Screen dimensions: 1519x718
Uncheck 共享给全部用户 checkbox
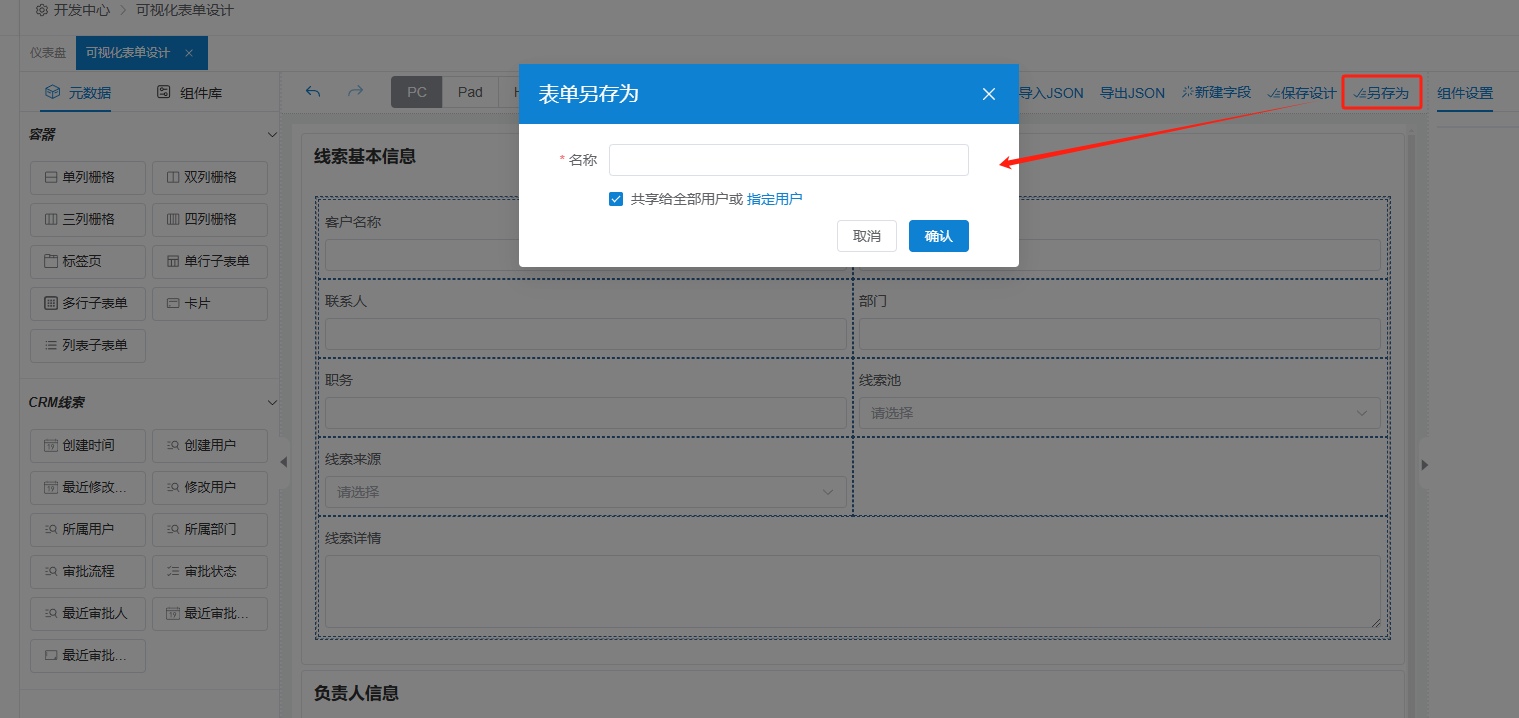pos(616,199)
